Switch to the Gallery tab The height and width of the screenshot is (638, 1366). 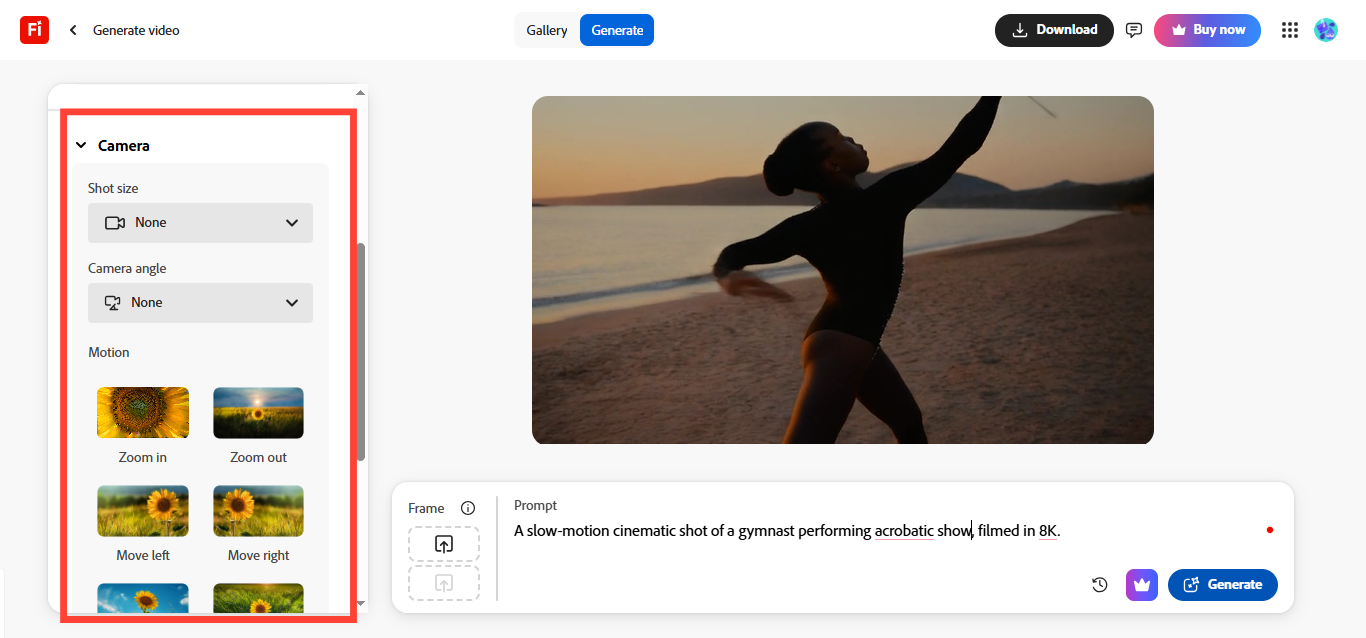point(547,30)
